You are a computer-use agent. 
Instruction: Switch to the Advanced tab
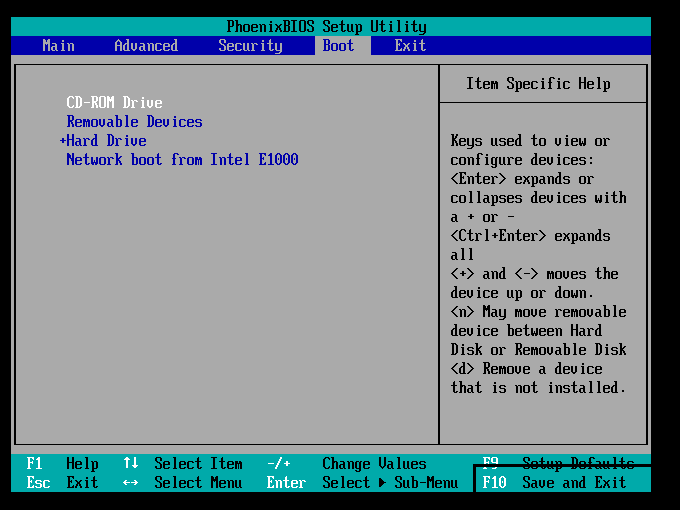pyautogui.click(x=146, y=46)
